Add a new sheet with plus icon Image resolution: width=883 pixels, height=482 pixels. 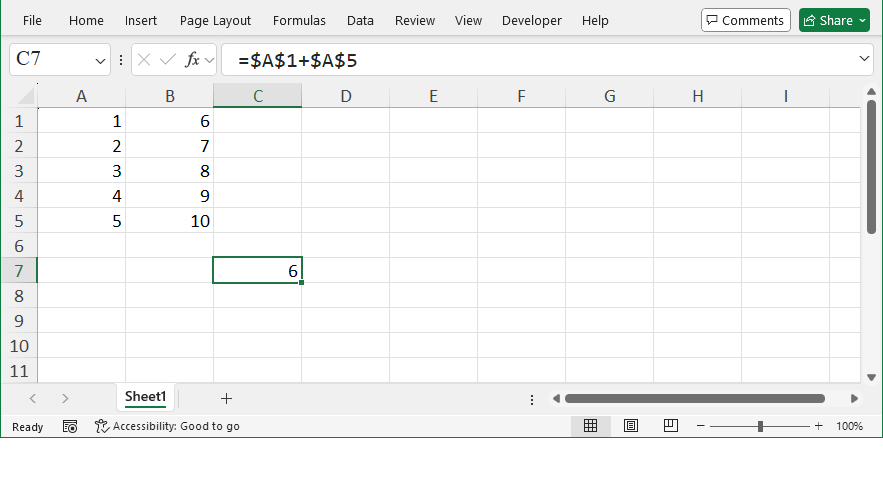click(x=226, y=399)
